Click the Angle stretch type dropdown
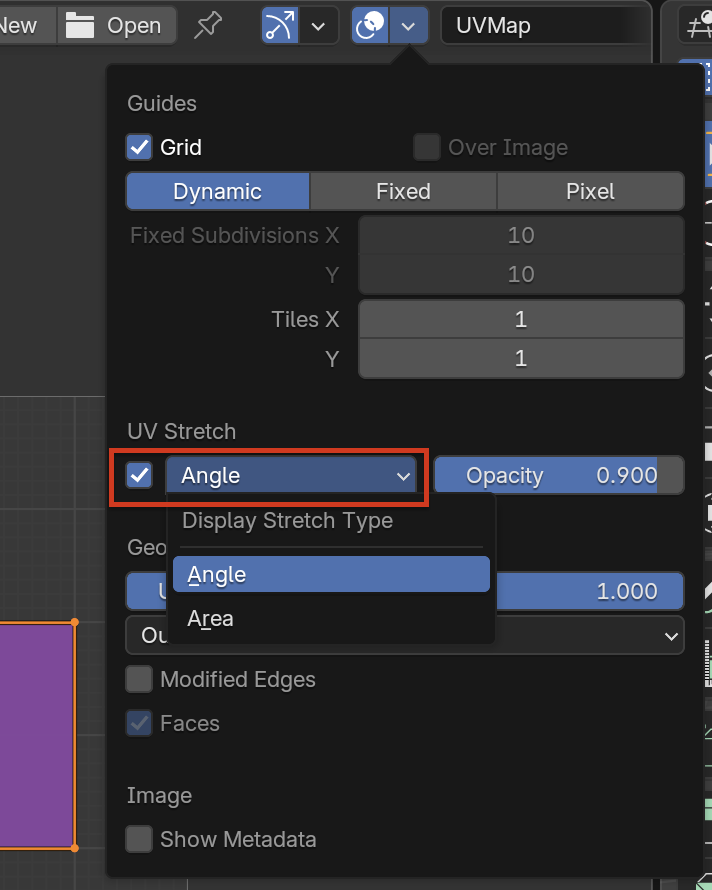The width and height of the screenshot is (712, 890). (x=297, y=476)
